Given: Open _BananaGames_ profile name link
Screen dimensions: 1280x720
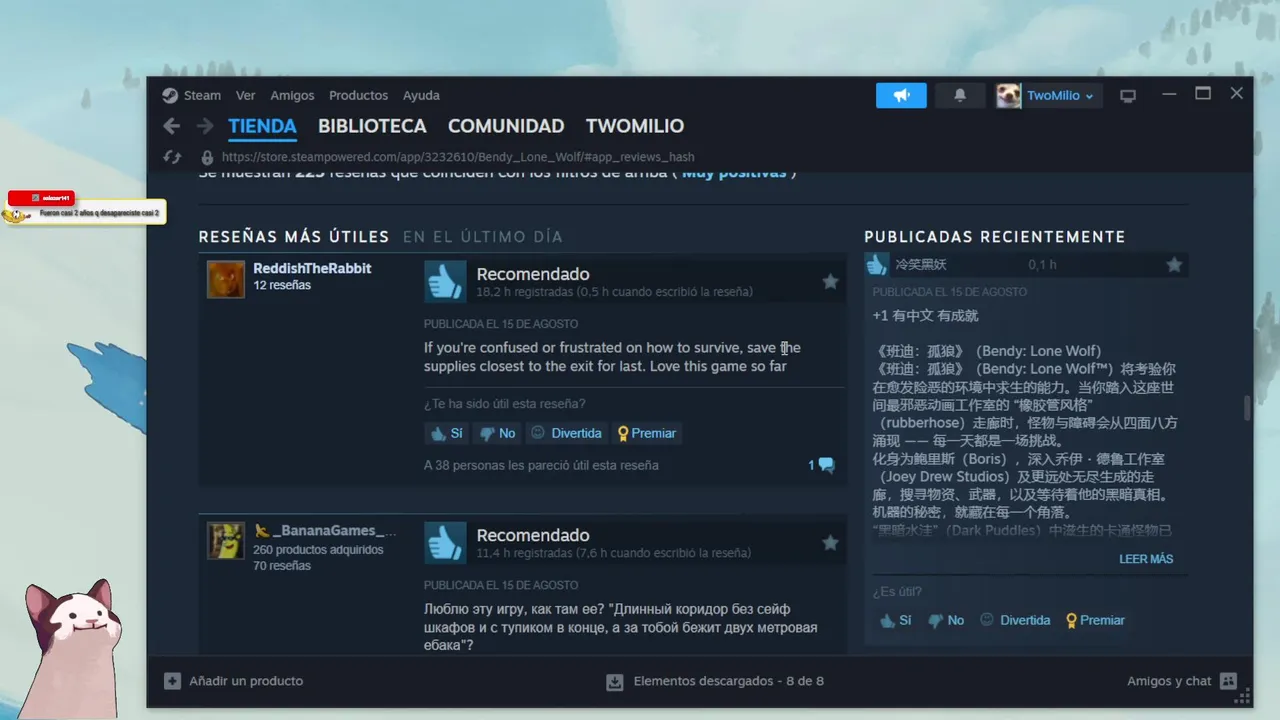Looking at the screenshot, I should click(324, 530).
